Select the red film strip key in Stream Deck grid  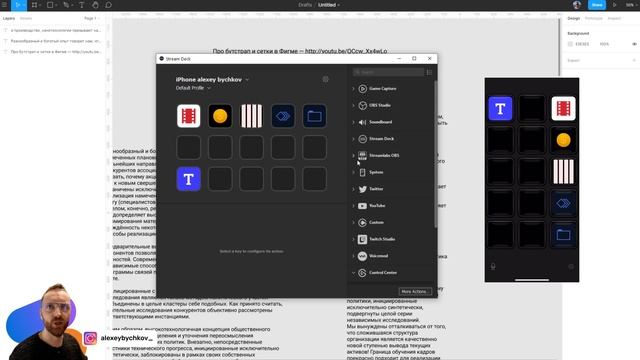coord(189,116)
